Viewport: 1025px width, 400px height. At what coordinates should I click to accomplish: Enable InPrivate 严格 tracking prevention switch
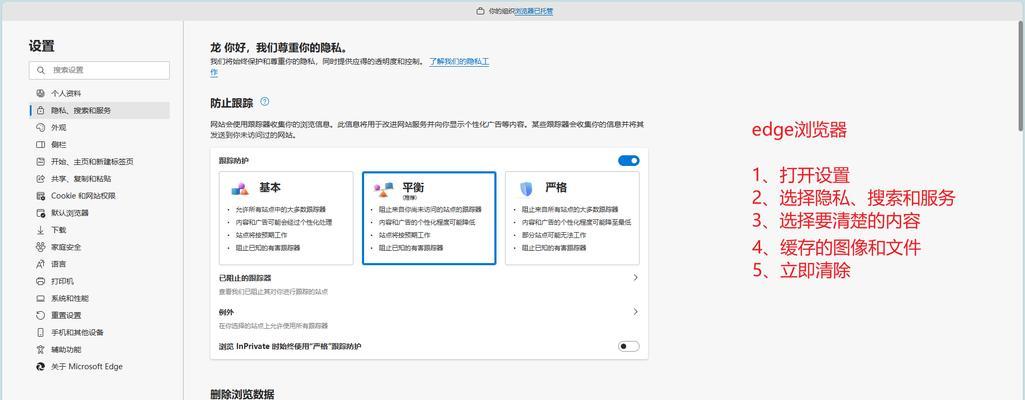(x=629, y=346)
